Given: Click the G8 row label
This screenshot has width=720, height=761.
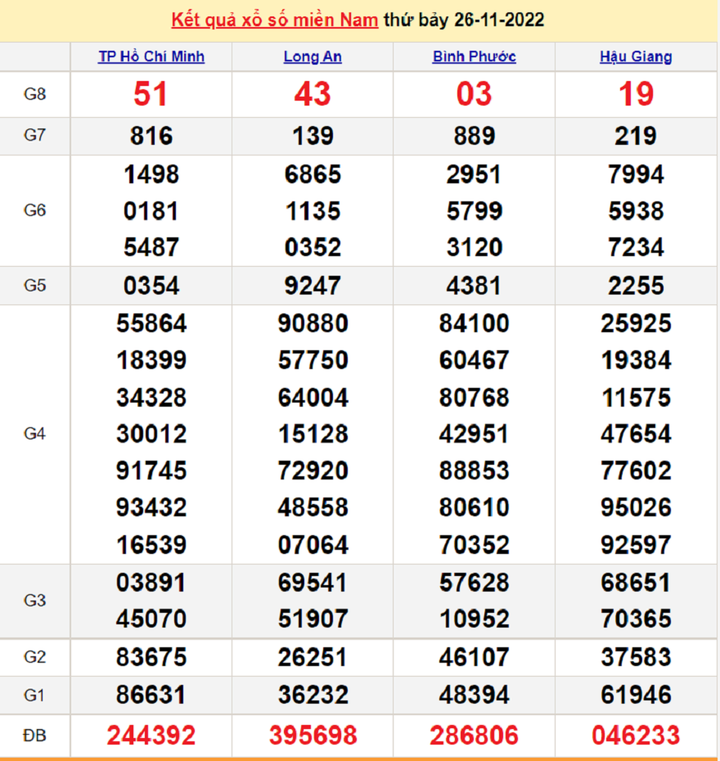Looking at the screenshot, I should (x=35, y=94).
